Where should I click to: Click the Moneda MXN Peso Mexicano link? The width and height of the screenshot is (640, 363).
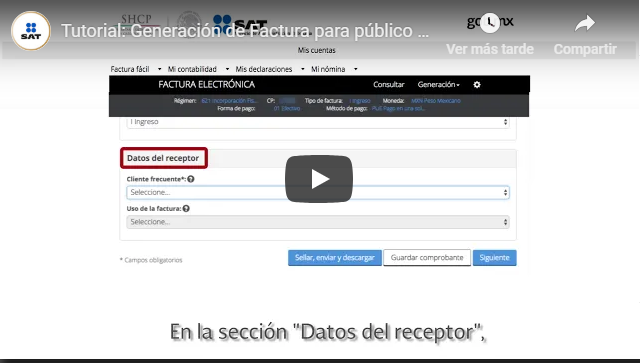[436, 100]
